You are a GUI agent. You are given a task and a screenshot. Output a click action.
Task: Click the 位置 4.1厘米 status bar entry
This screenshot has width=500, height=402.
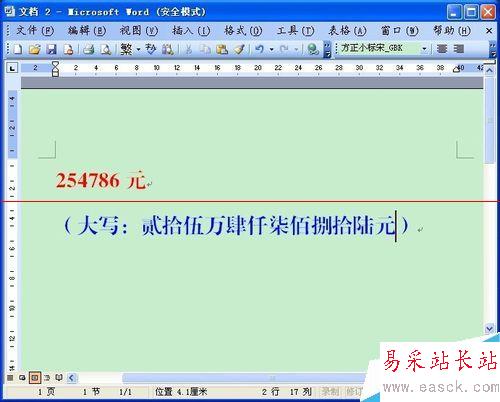pos(181,392)
